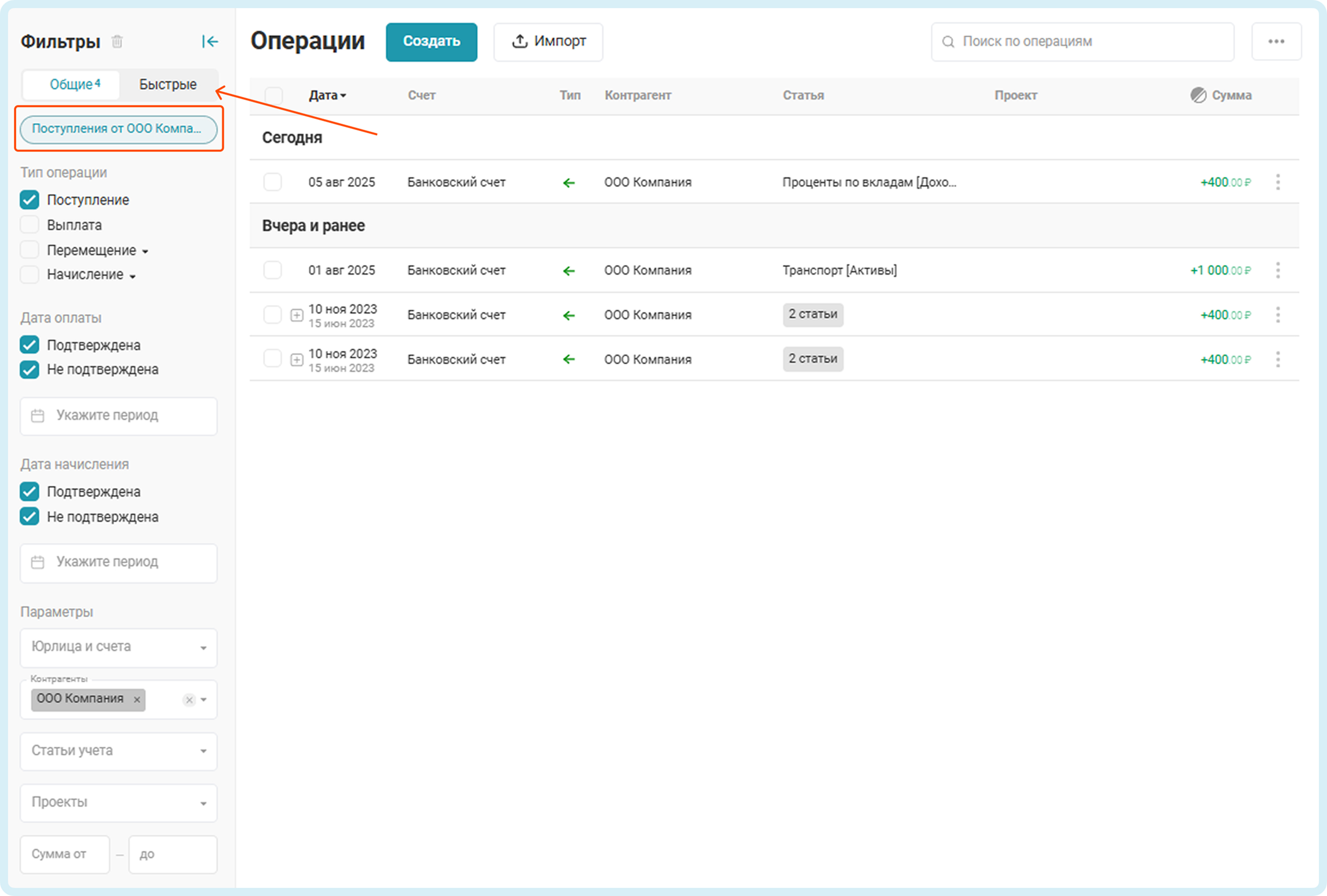Remove the ООО Компания tag with its x
Screen dimensions: 1327x896
(137, 700)
